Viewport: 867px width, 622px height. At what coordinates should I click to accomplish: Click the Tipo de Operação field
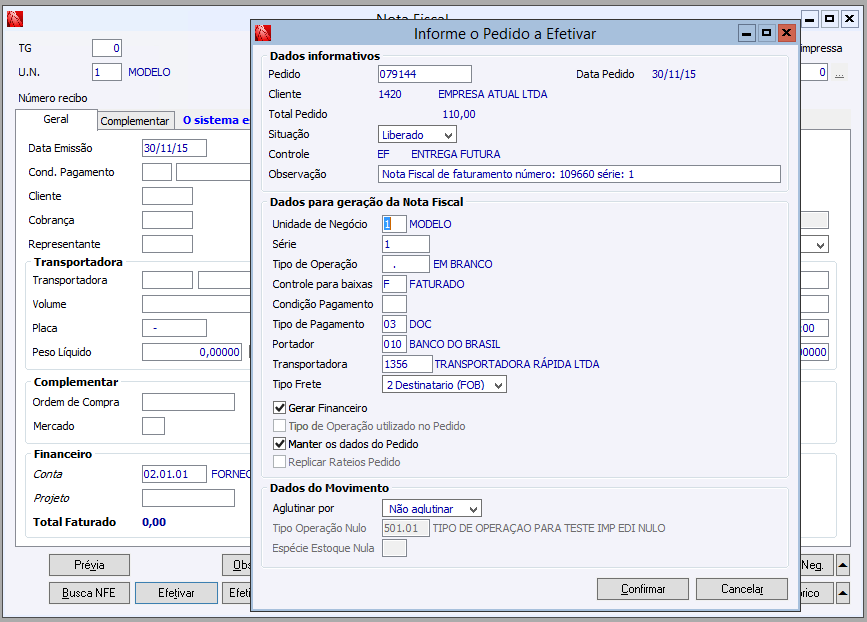pos(406,264)
